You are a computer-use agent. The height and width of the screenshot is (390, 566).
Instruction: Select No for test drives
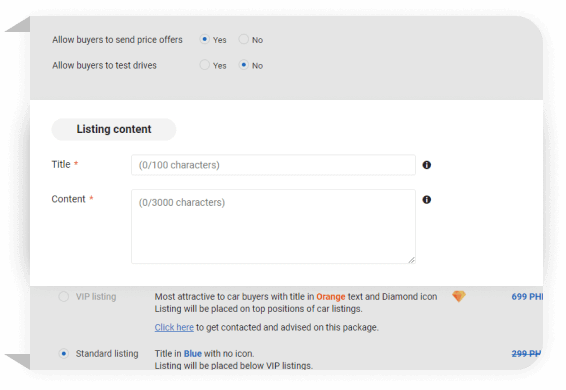pos(244,65)
